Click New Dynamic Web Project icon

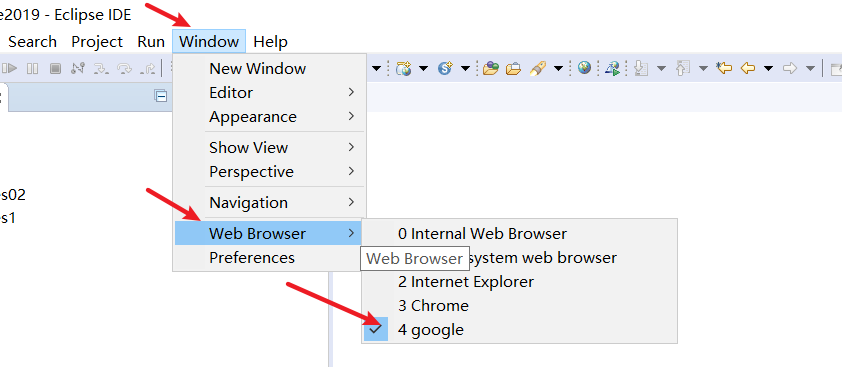tap(403, 68)
